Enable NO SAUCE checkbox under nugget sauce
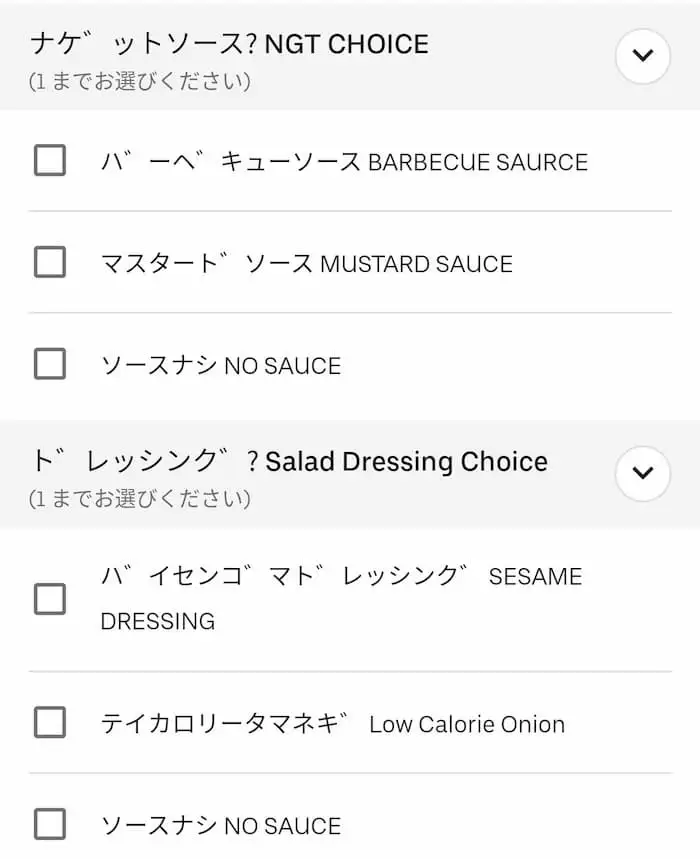This screenshot has width=700, height=859. [50, 365]
